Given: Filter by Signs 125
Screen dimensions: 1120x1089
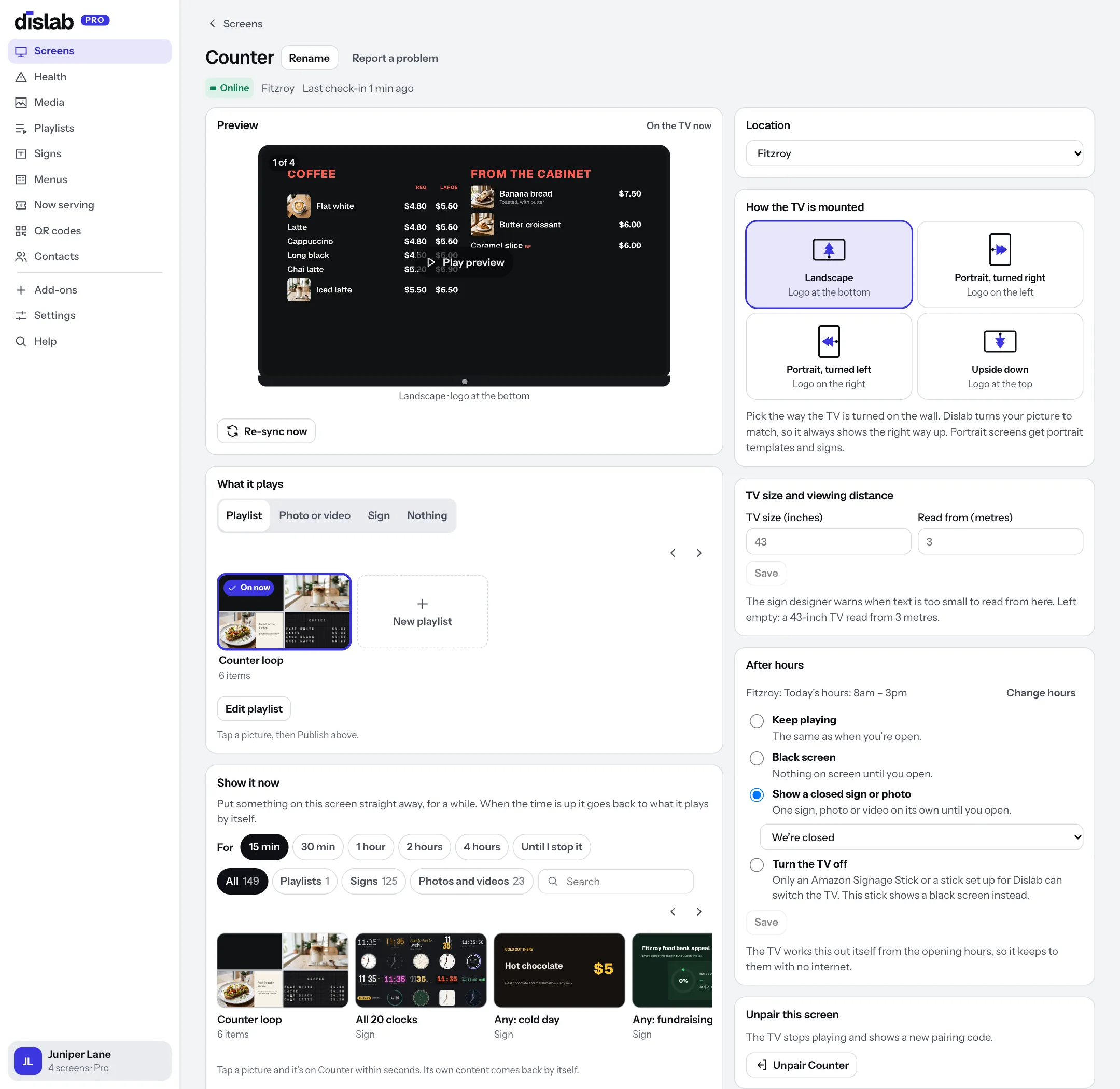Looking at the screenshot, I should [373, 881].
